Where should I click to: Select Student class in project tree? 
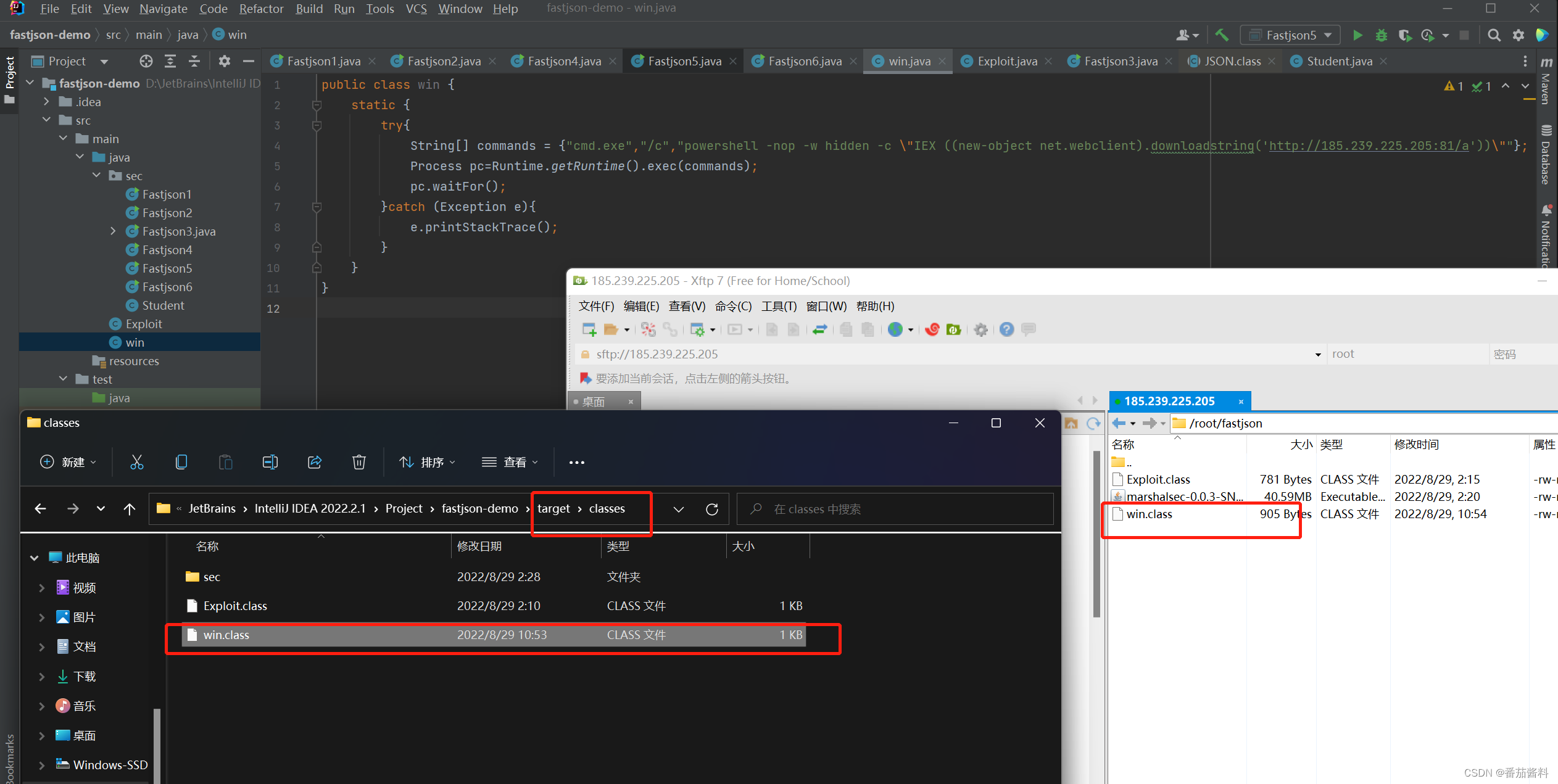click(163, 305)
